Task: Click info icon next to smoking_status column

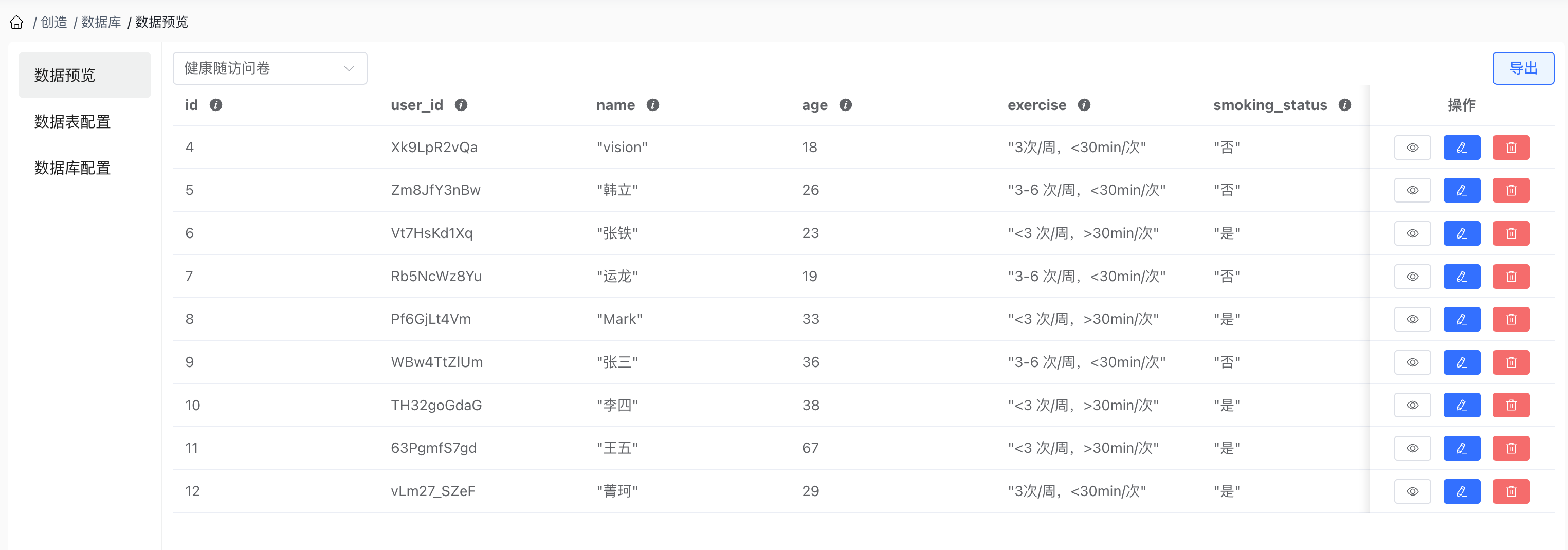Action: point(1344,105)
